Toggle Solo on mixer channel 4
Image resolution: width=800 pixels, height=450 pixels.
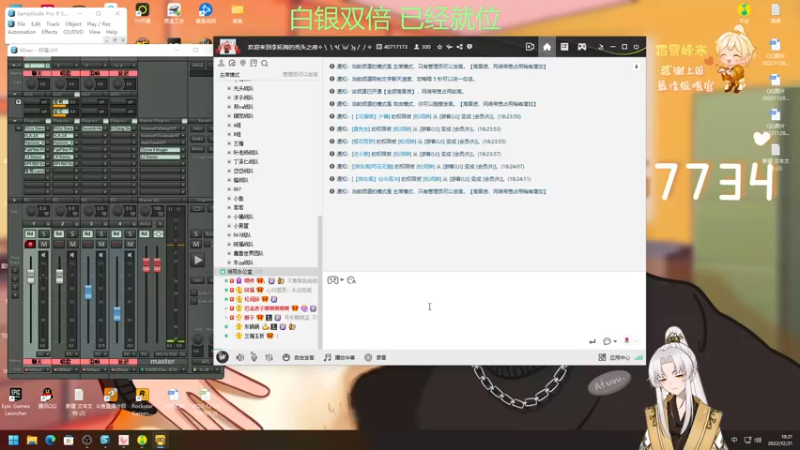pos(130,234)
